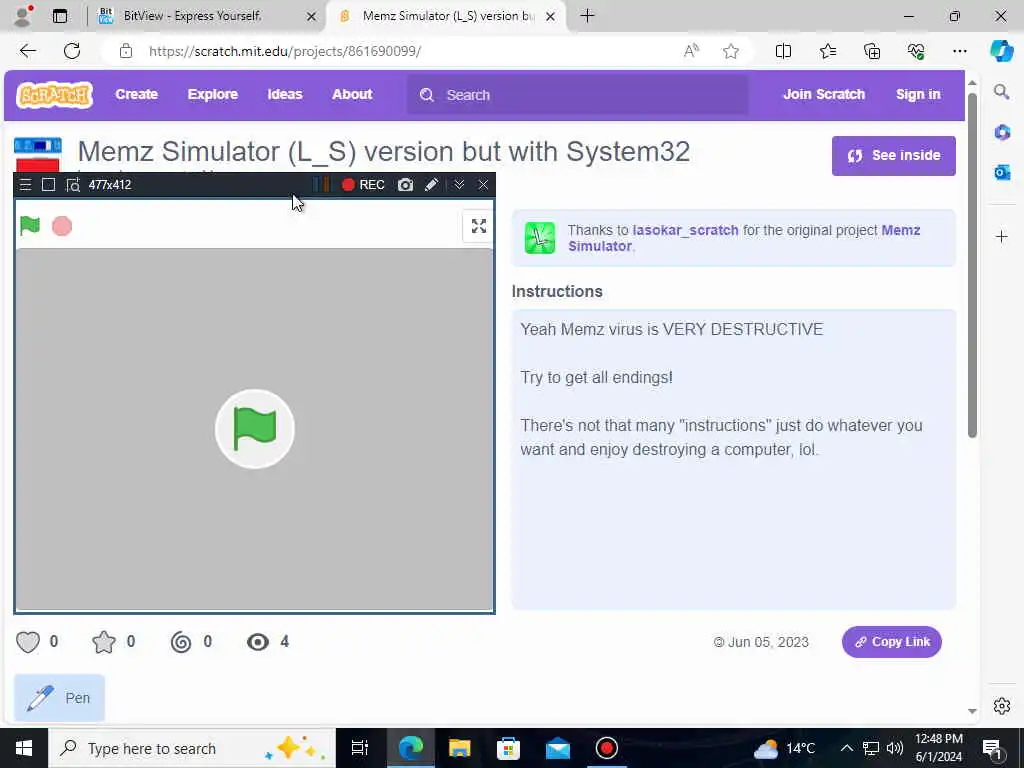Open the Explore page
This screenshot has height=768, width=1024.
tap(213, 95)
